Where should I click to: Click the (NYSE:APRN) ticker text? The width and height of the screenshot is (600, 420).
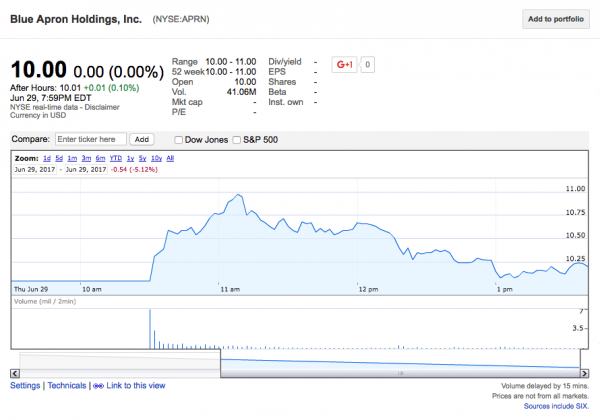pyautogui.click(x=181, y=19)
